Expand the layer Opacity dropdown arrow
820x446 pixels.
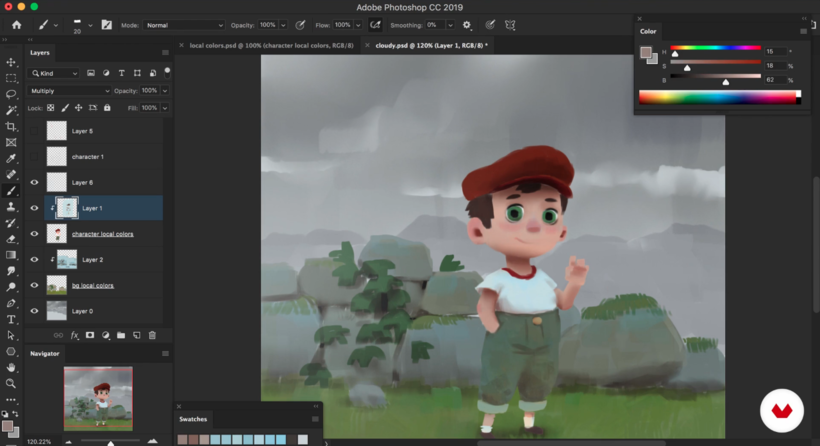(165, 90)
